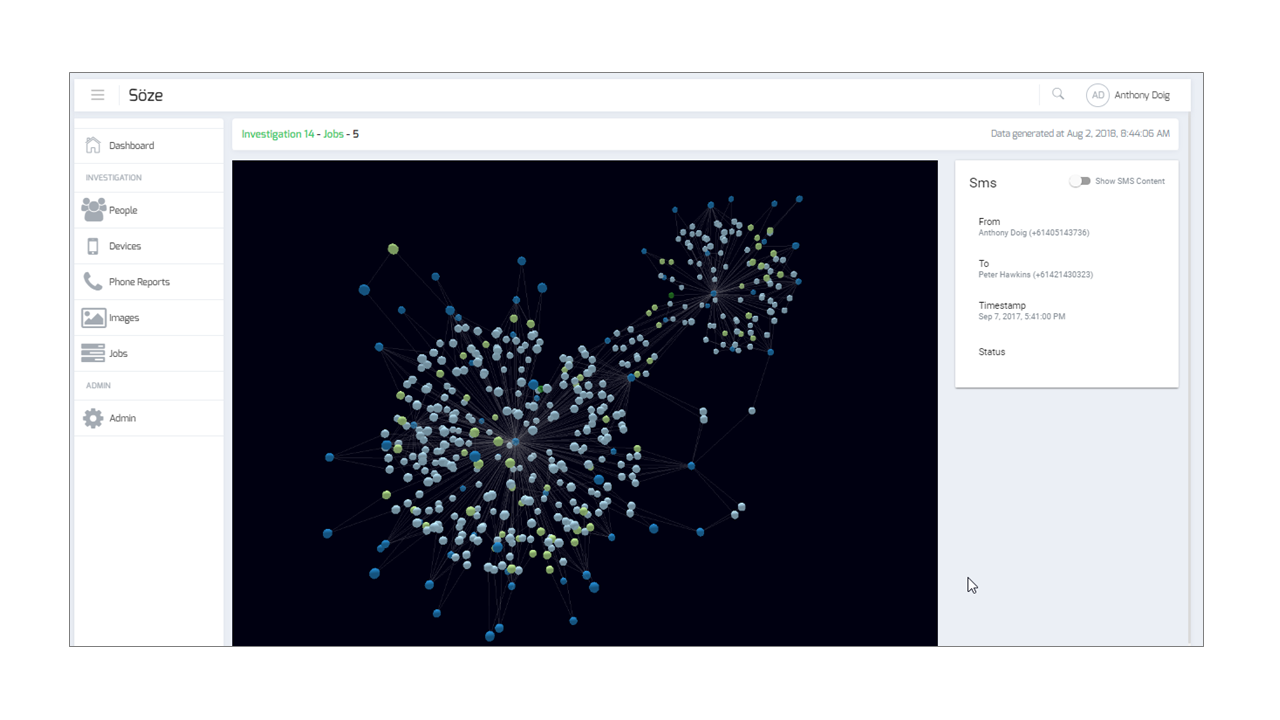Viewport: 1280px width, 720px height.
Task: Click the Admin gear icon
Action: [x=93, y=418]
